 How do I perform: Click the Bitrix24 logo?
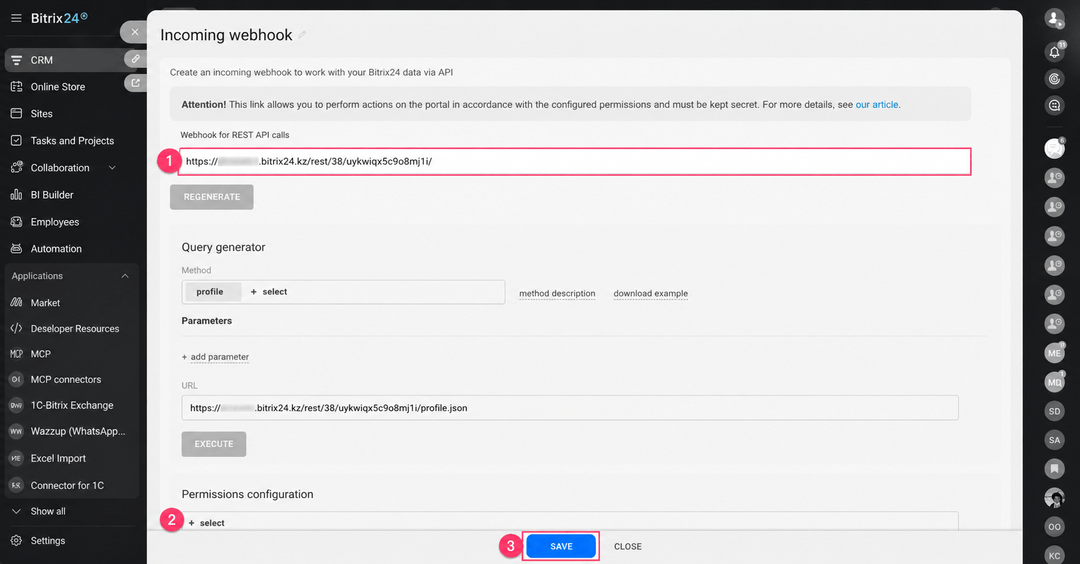(x=59, y=19)
